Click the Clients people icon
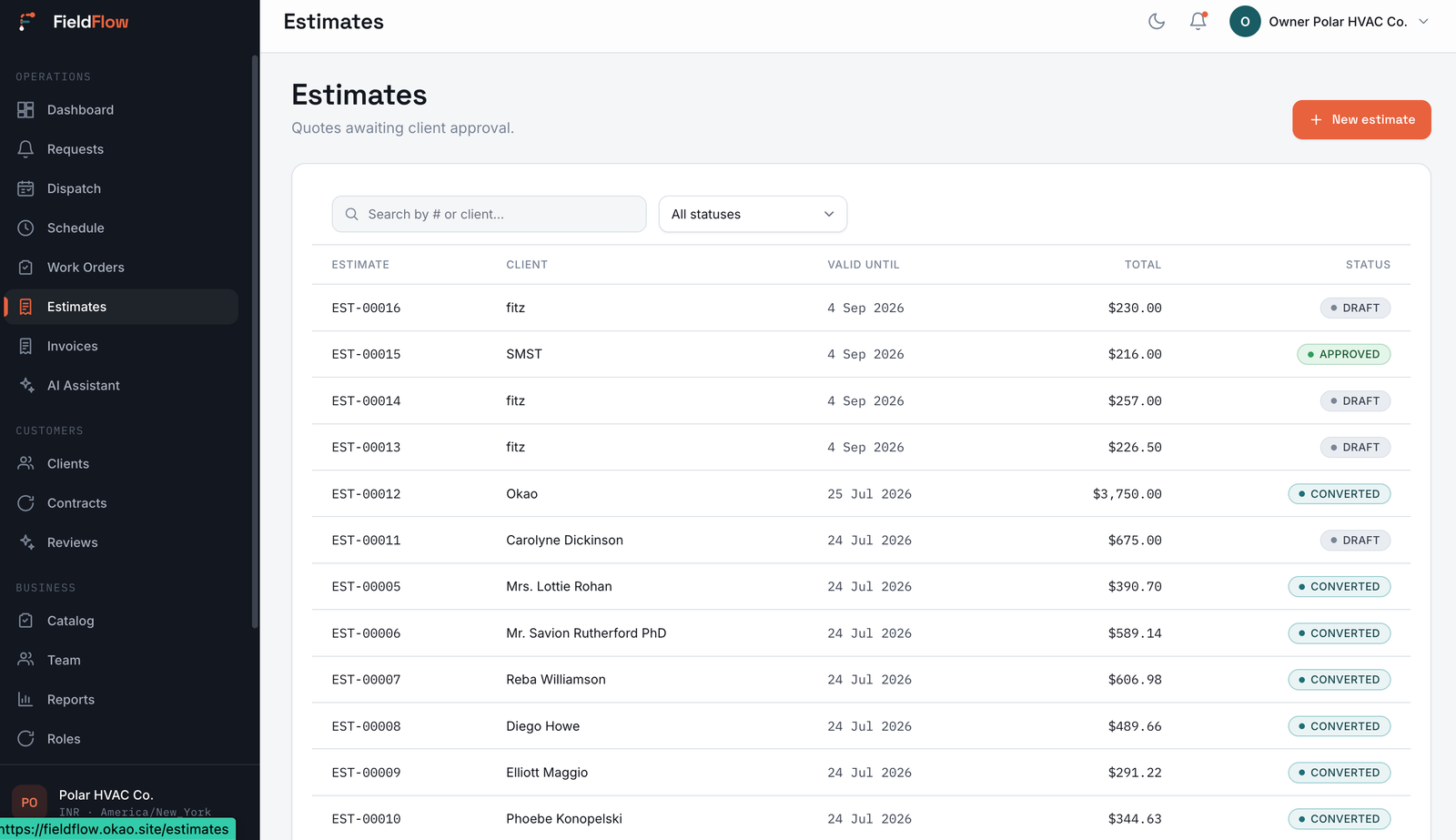Screen dimensions: 1456x840 pos(25,463)
